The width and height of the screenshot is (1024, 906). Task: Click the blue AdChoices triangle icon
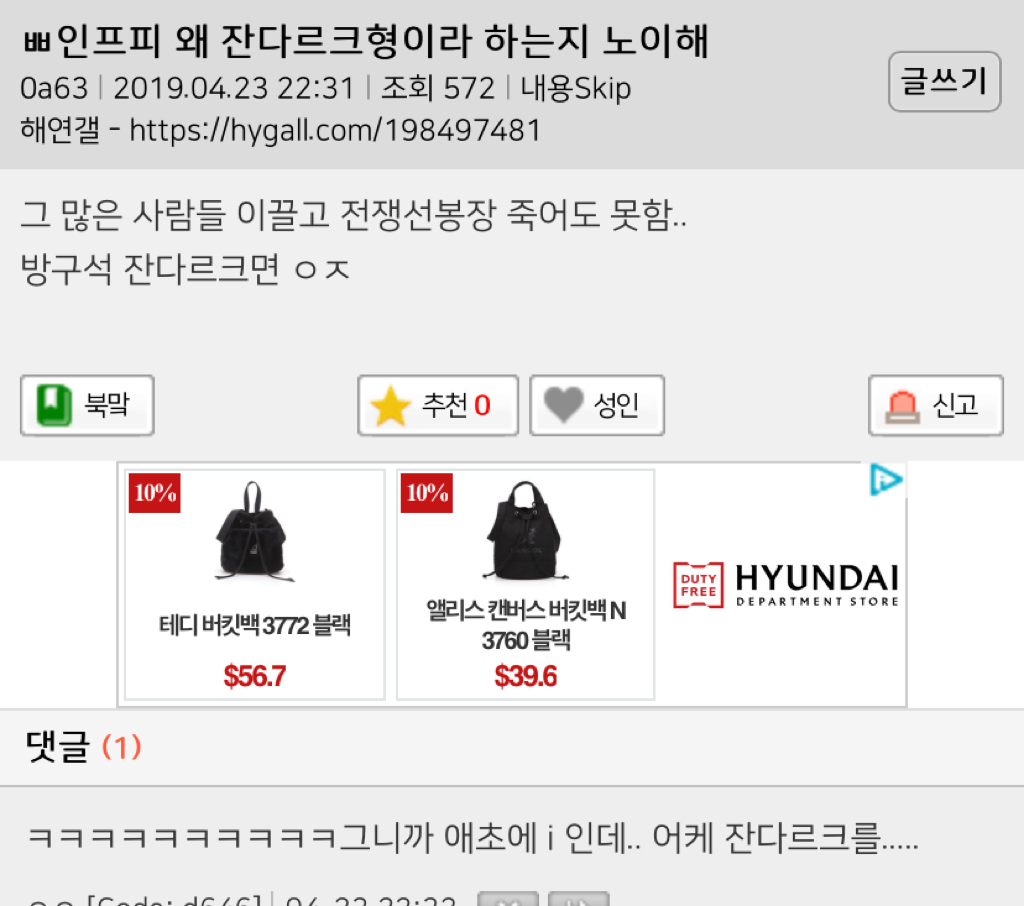coord(886,480)
